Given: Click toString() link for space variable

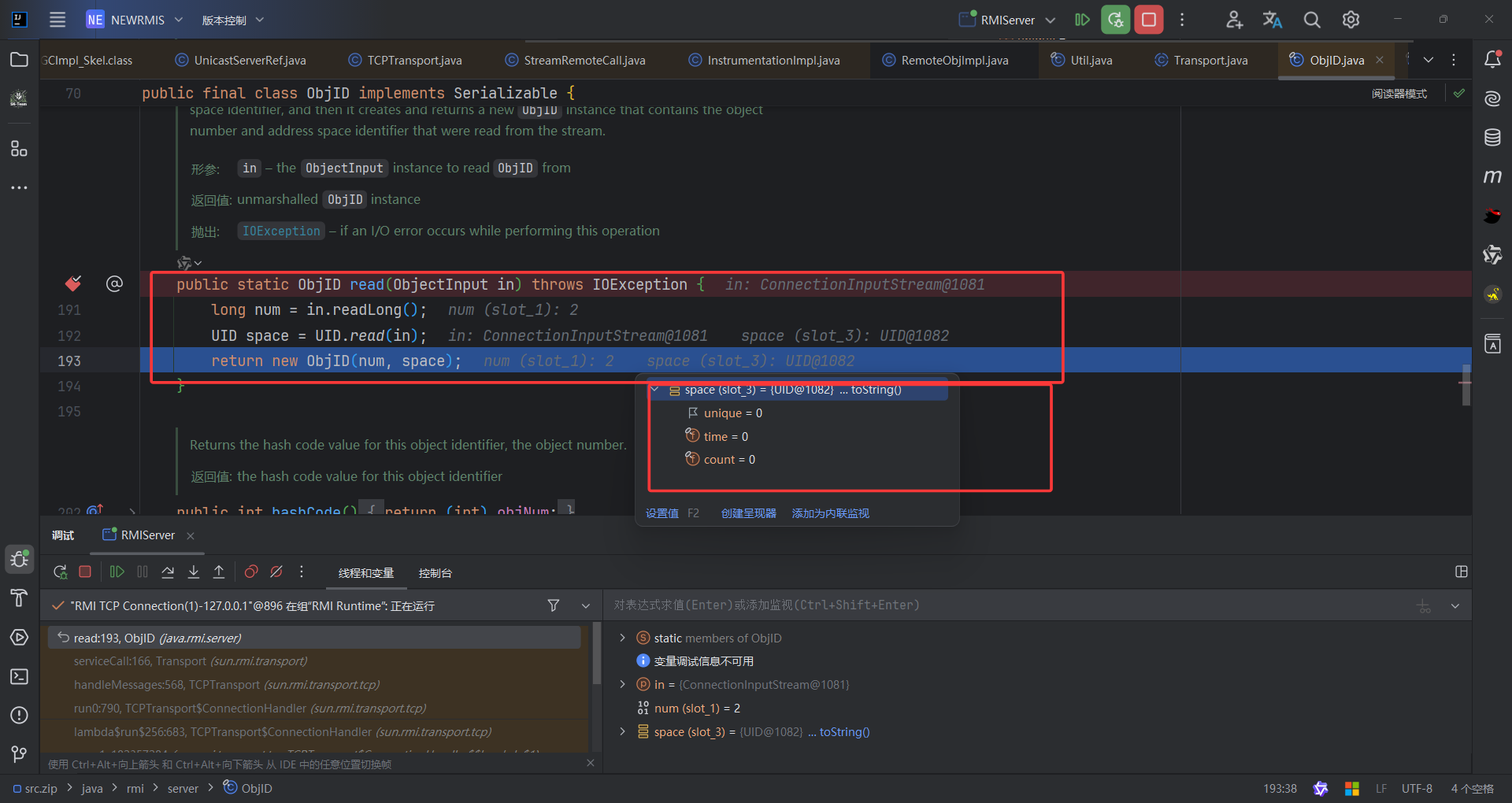Looking at the screenshot, I should [x=844, y=731].
